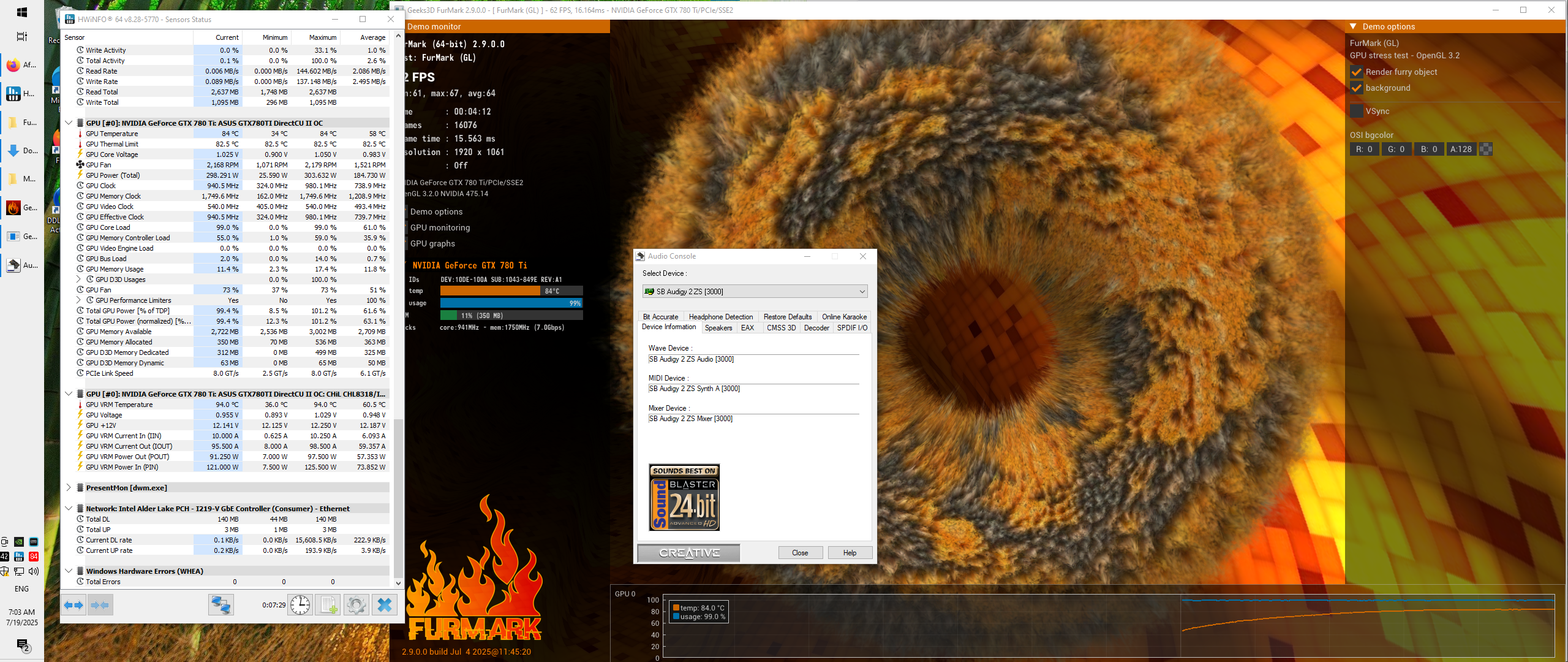Screen dimensions: 1568x662
Task: Click the Creative logo button in Audio Console
Action: pyautogui.click(x=688, y=553)
